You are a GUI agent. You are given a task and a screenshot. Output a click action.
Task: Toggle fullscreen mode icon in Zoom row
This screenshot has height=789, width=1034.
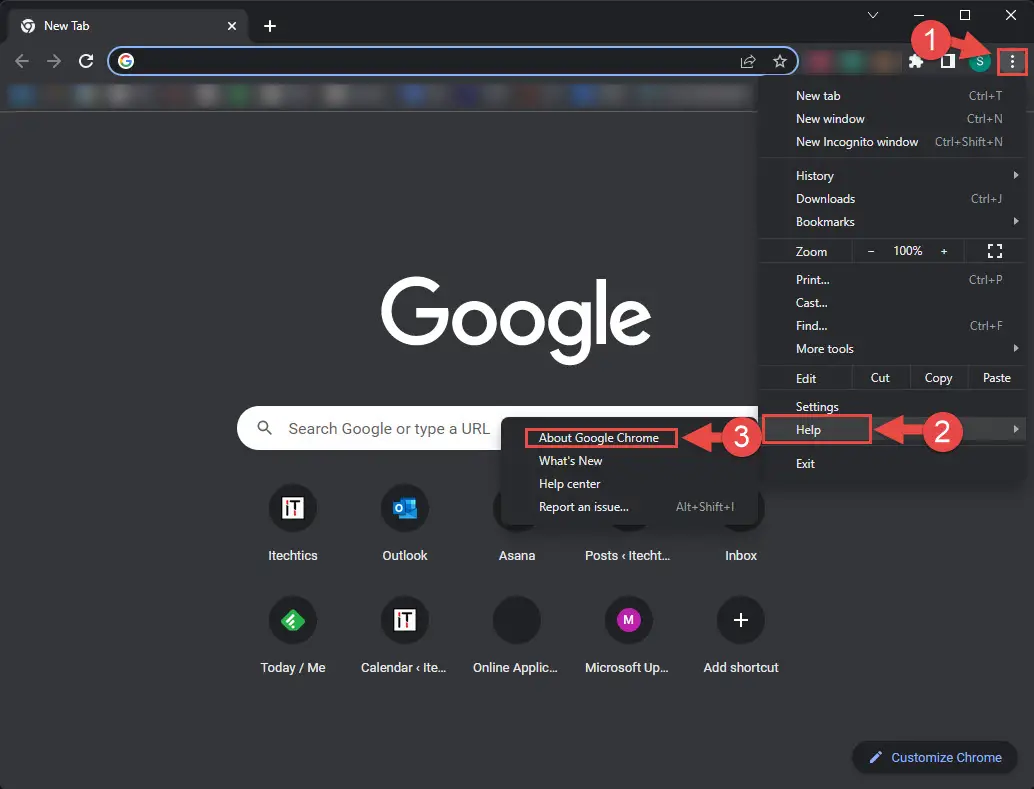(994, 251)
